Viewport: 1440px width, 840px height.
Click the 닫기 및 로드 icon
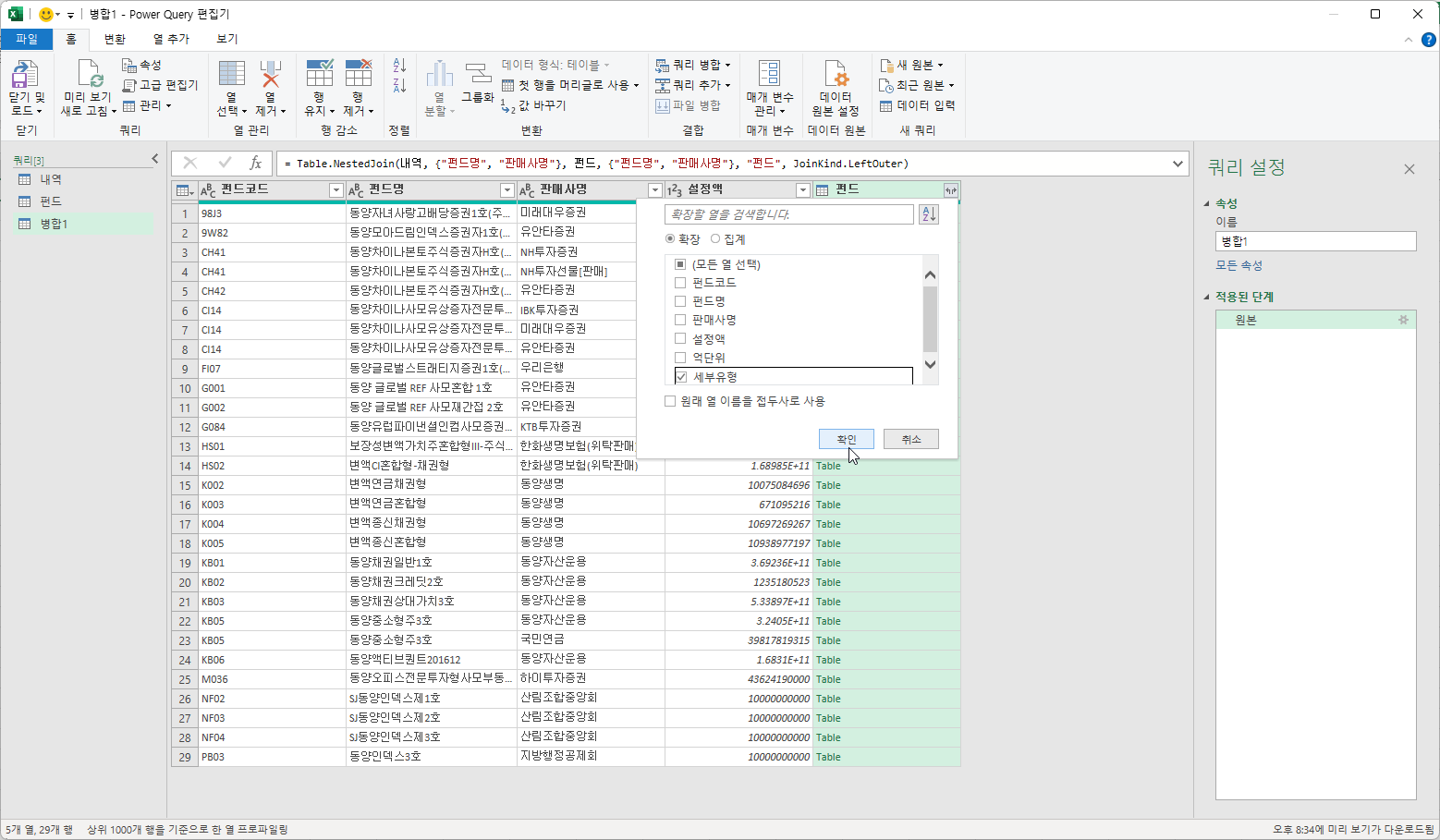pyautogui.click(x=25, y=75)
